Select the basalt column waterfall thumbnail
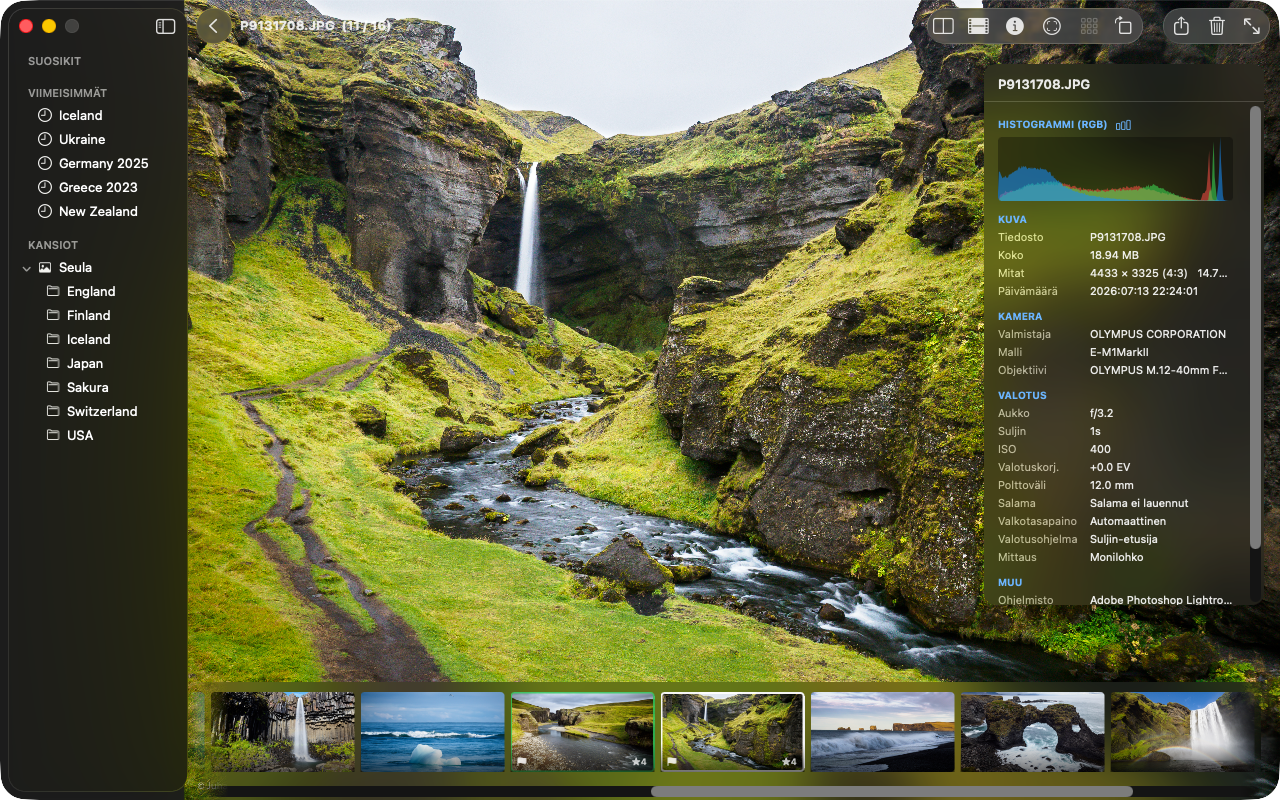 coord(283,732)
